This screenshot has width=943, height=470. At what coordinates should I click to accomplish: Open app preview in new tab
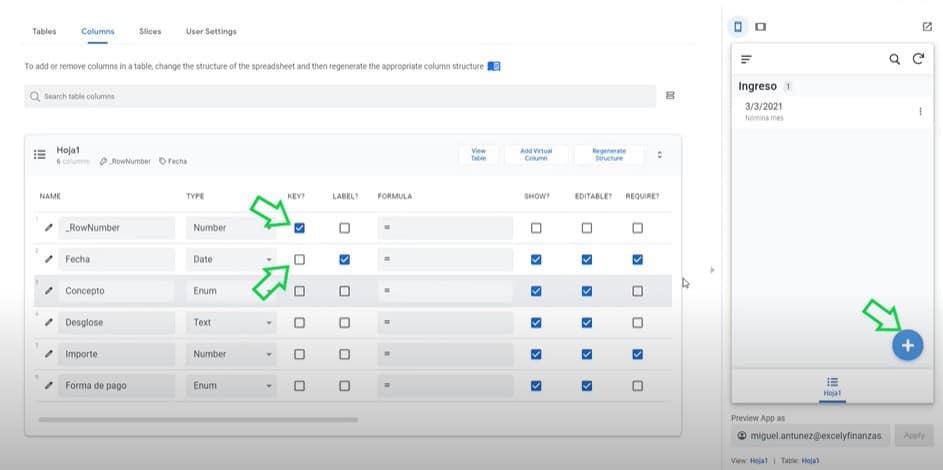[x=927, y=26]
